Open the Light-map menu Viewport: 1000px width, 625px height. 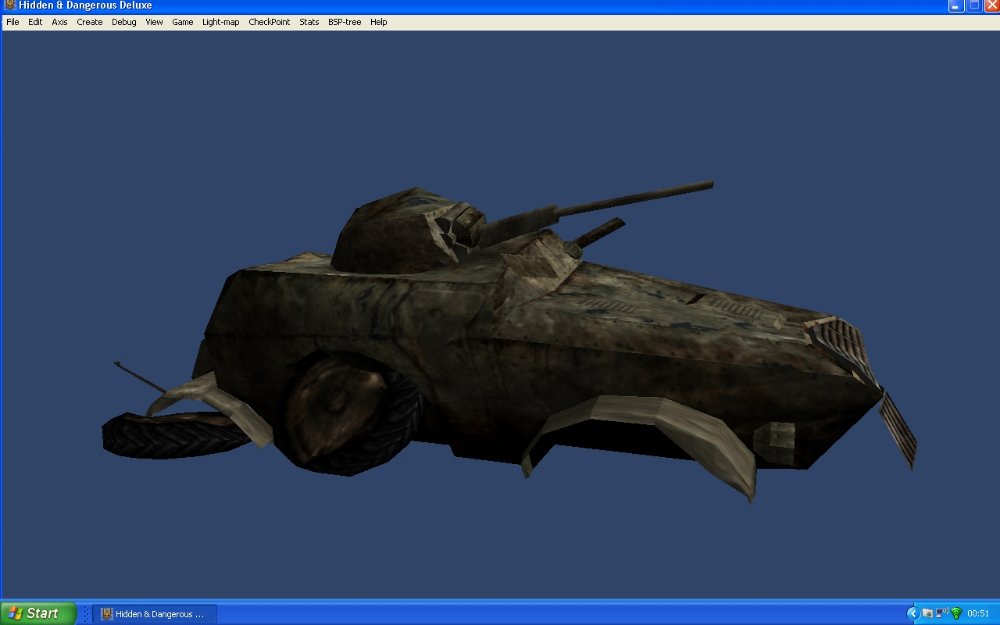click(220, 22)
